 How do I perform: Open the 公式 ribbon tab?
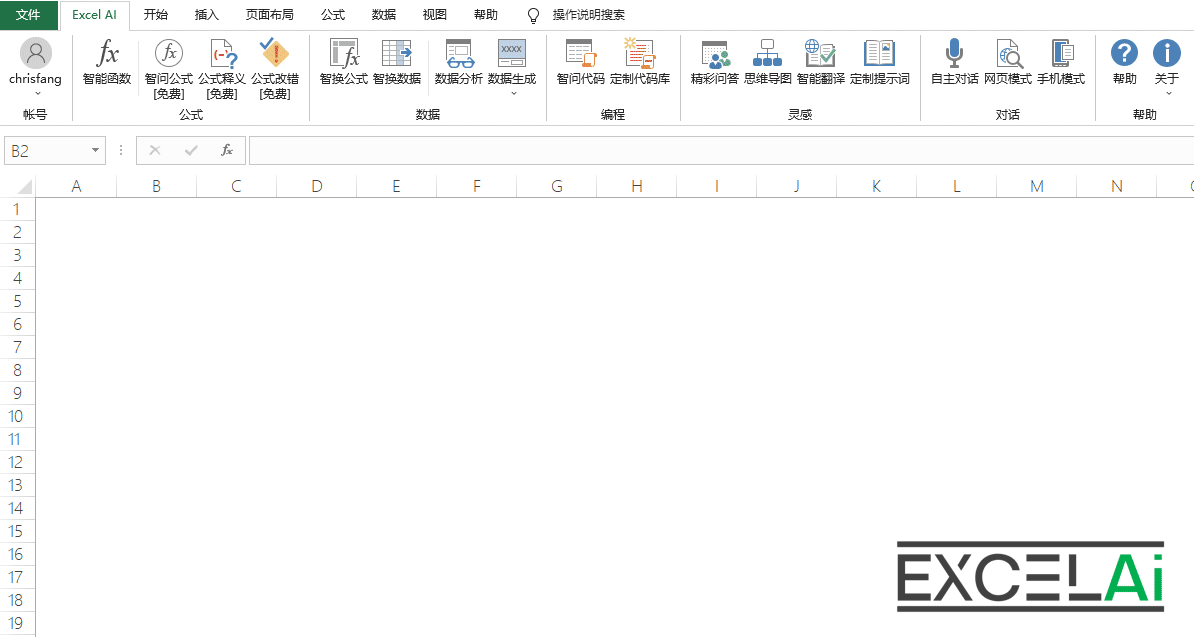click(333, 14)
